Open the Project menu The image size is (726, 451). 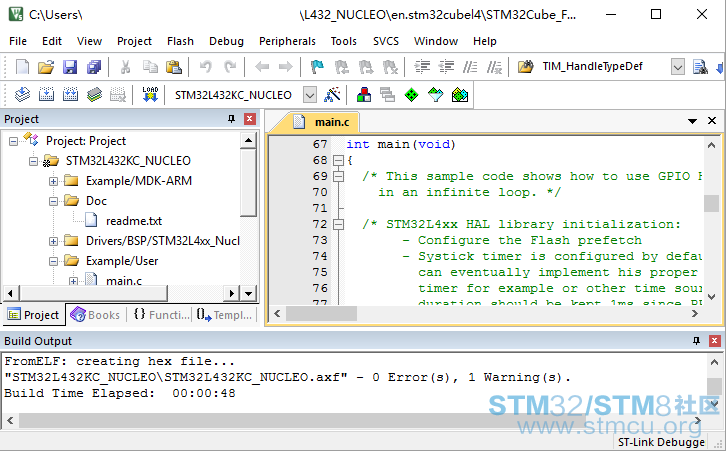pyautogui.click(x=134, y=41)
